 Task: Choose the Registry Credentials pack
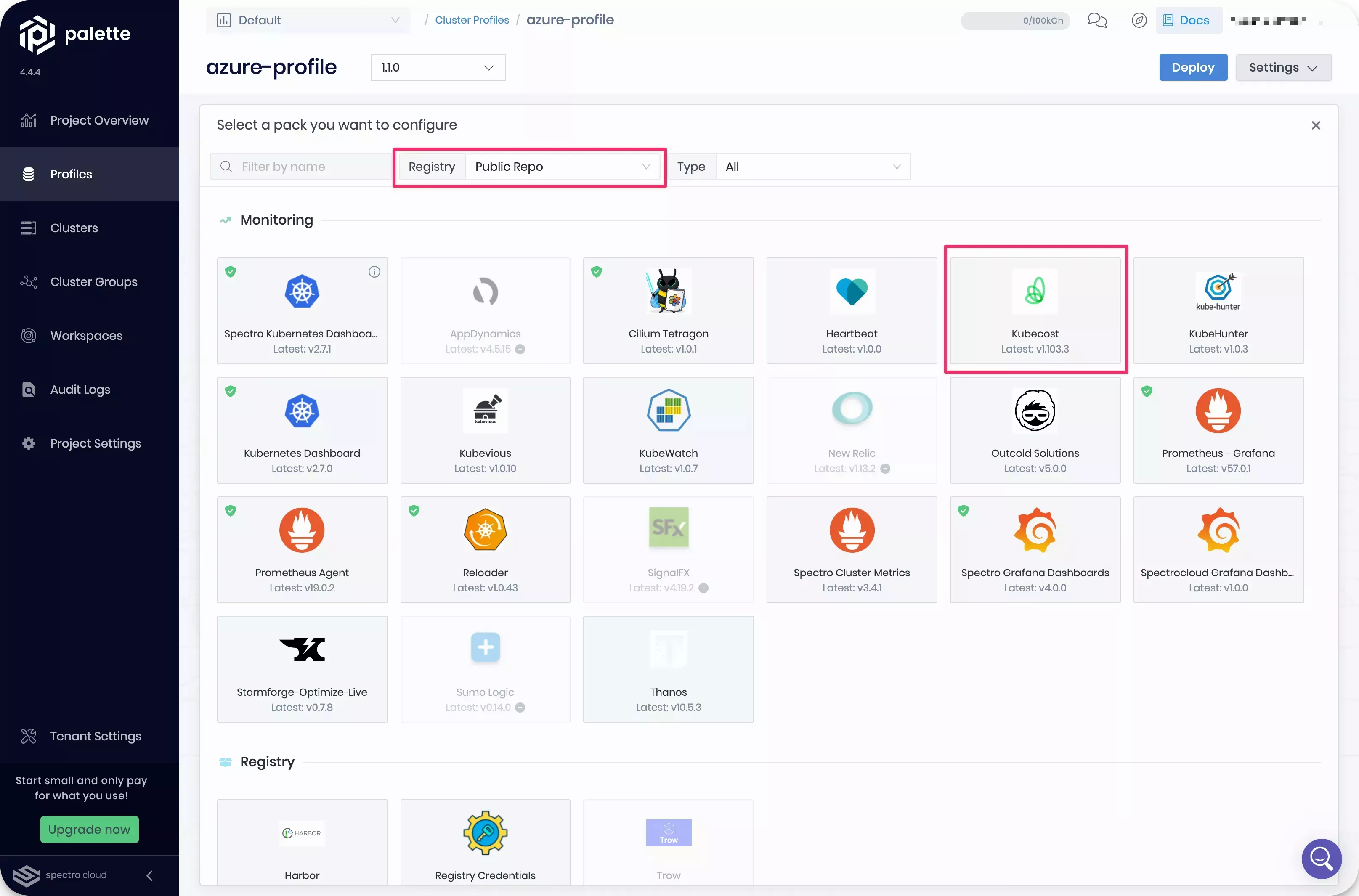(485, 842)
